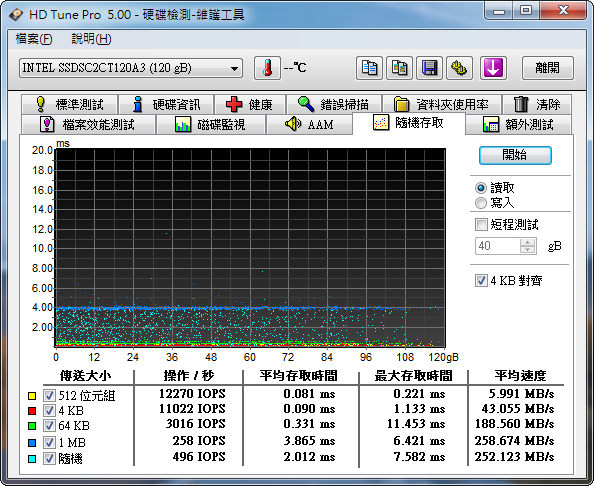The image size is (594, 486).
Task: Click the yellow 512 位元組 color swatch
Action: click(32, 396)
